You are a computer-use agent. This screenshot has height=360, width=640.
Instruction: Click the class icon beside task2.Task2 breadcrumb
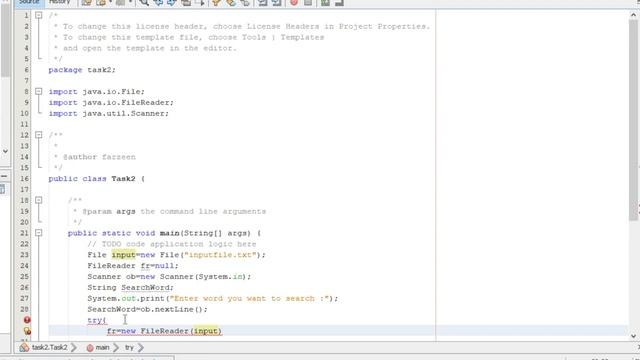pos(24,347)
